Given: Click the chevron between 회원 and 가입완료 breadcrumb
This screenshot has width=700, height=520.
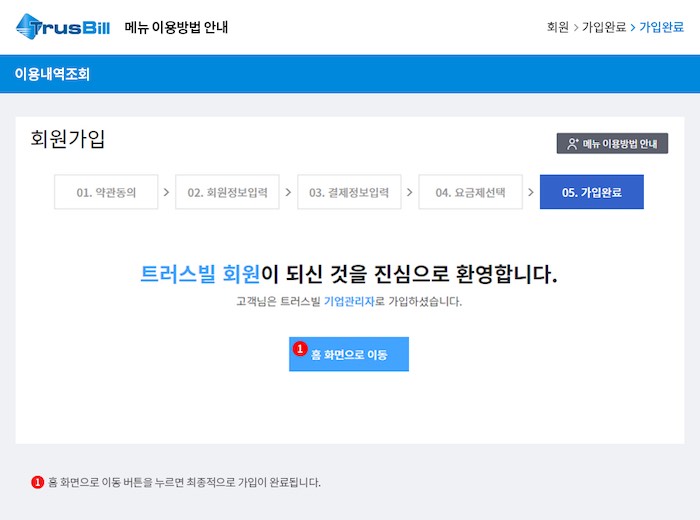Looking at the screenshot, I should coord(576,28).
